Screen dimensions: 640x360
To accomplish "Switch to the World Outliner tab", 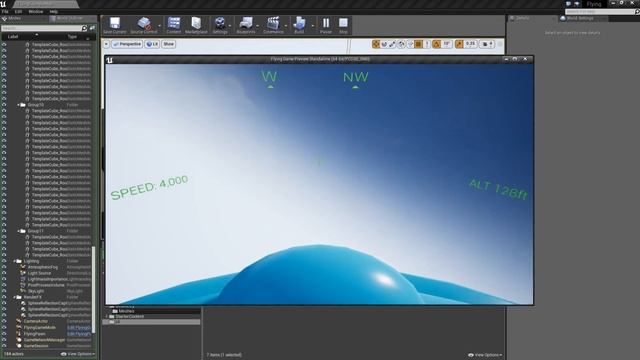I will (x=69, y=18).
